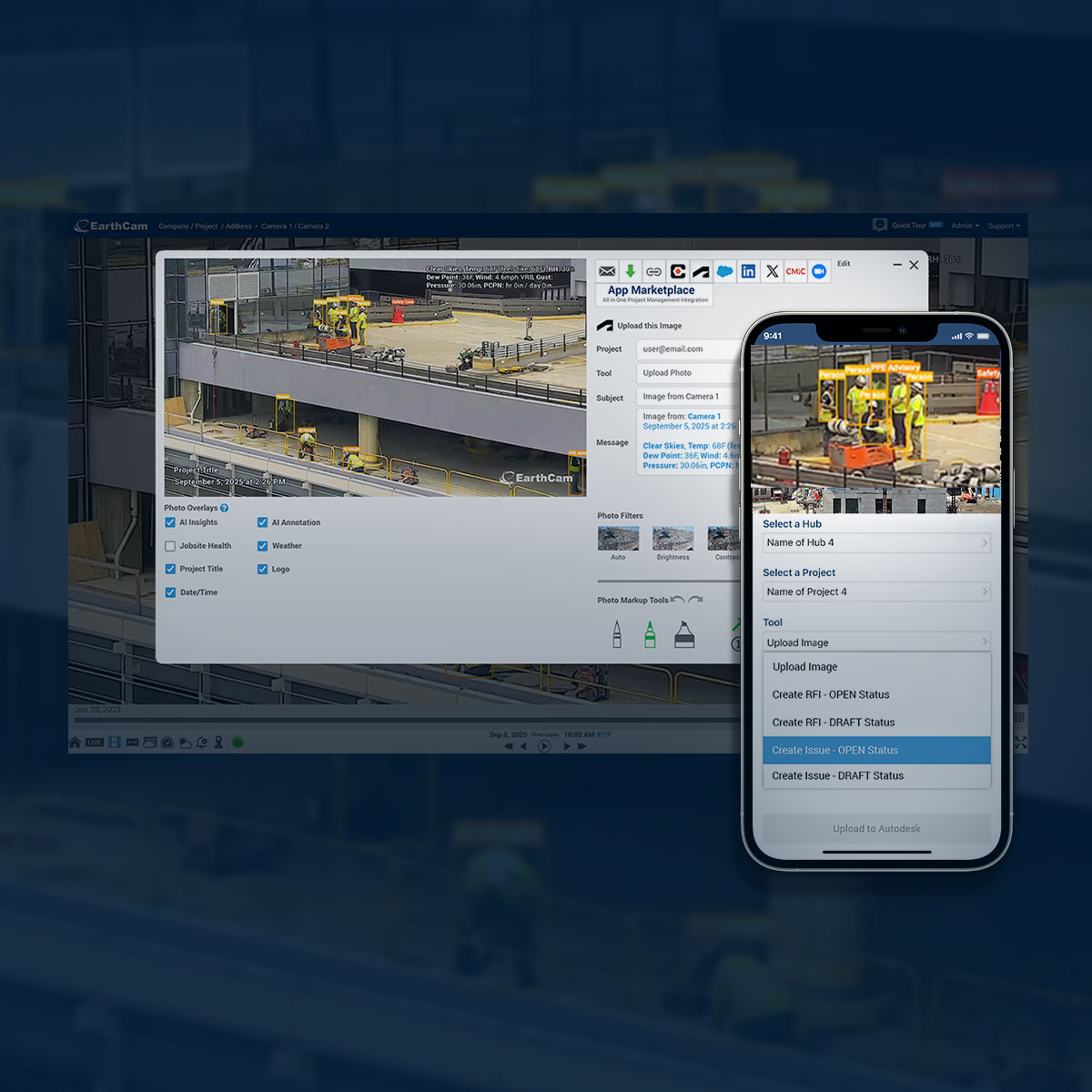Open the Procore integration icon
1092x1092 pixels.
(x=677, y=271)
